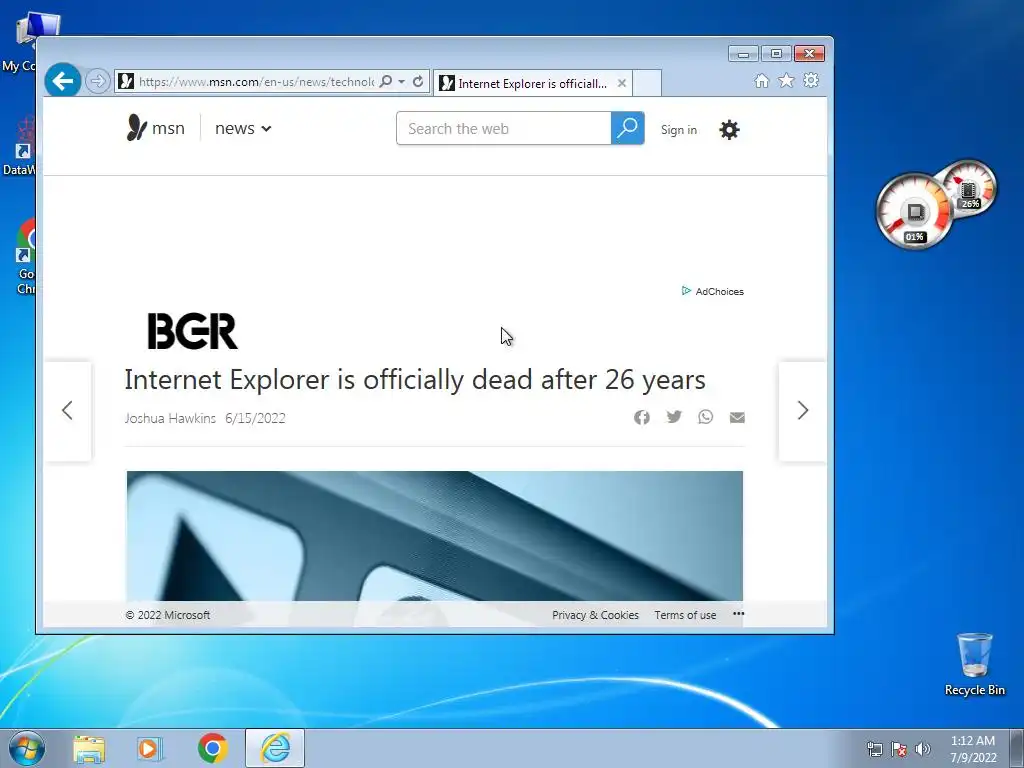Viewport: 1024px width, 768px height.
Task: Share the article by email icon
Action: [x=737, y=417]
